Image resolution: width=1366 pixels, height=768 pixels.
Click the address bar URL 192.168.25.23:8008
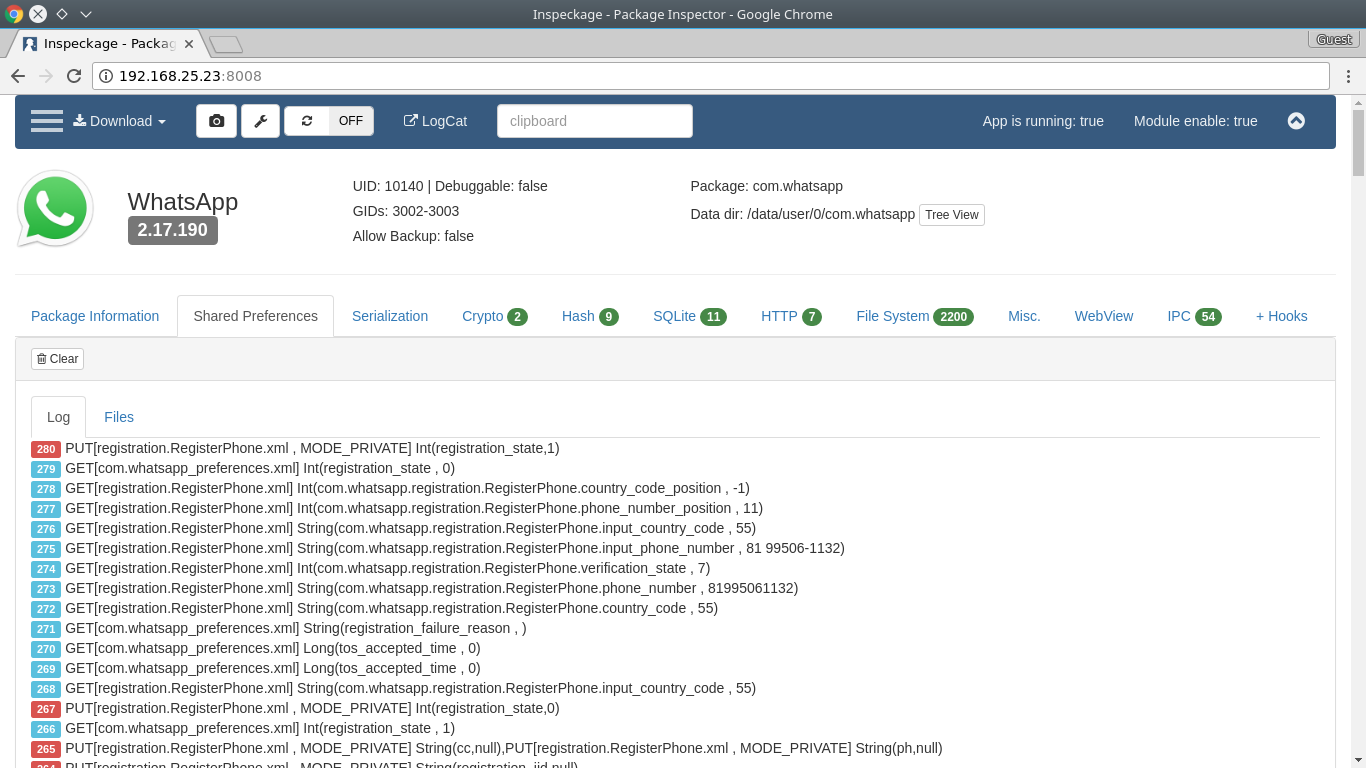coord(190,76)
